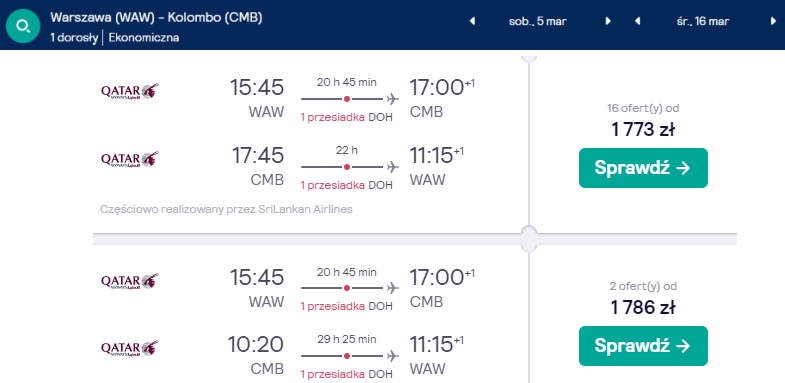Go to next return date arrow
Image resolution: width=785 pixels, height=383 pixels.
[x=773, y=21]
